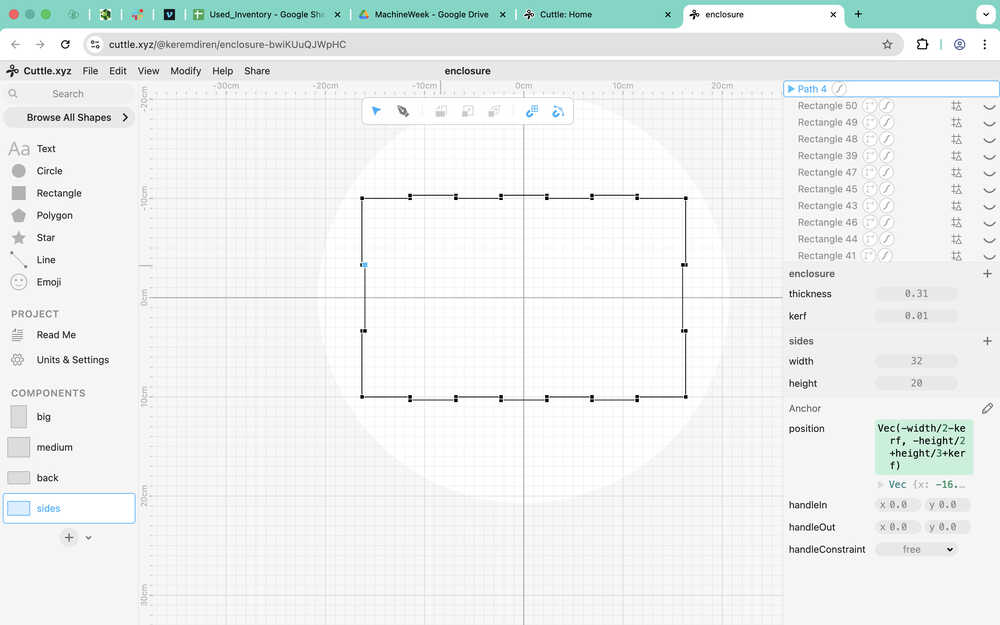Add a new component with plus button
Viewport: 1000px width, 625px height.
click(69, 537)
